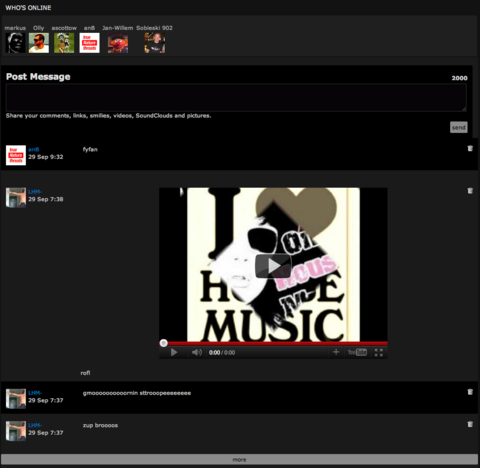Load older messages with the more bar
Viewport: 480px width, 468px height.
coord(239,459)
